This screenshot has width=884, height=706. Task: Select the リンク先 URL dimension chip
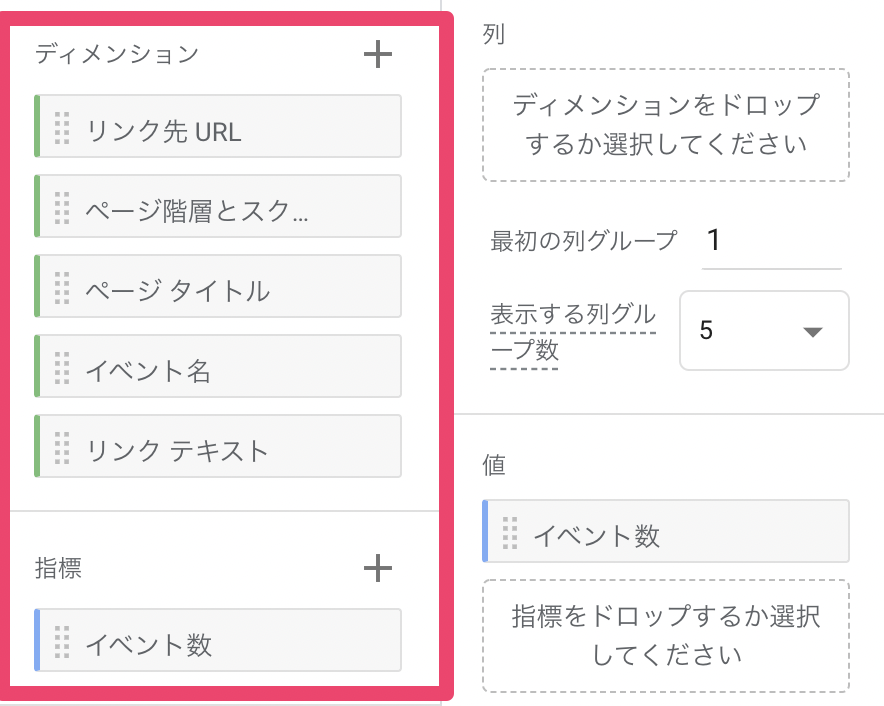[230, 127]
